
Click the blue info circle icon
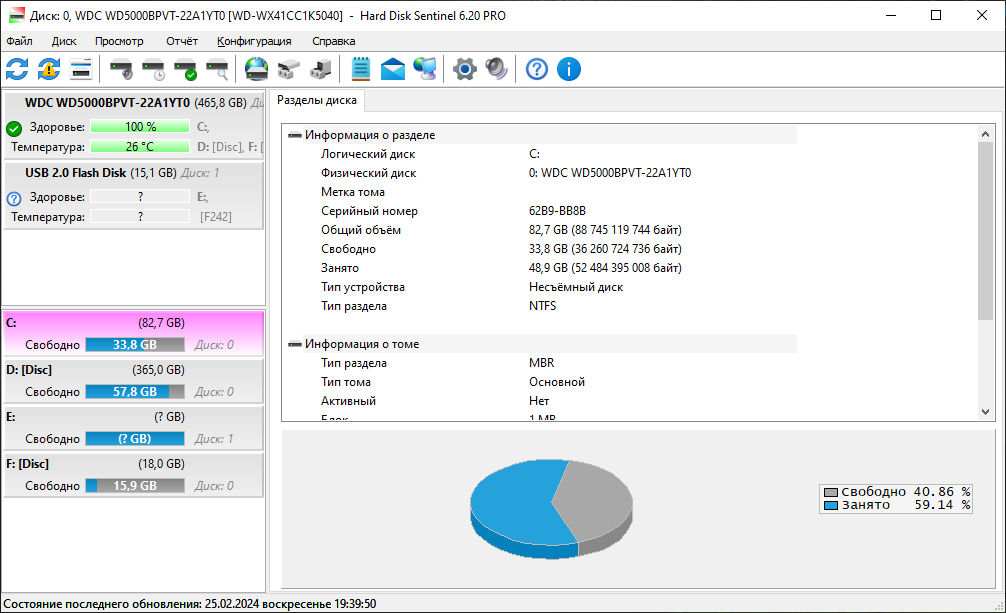click(x=569, y=69)
